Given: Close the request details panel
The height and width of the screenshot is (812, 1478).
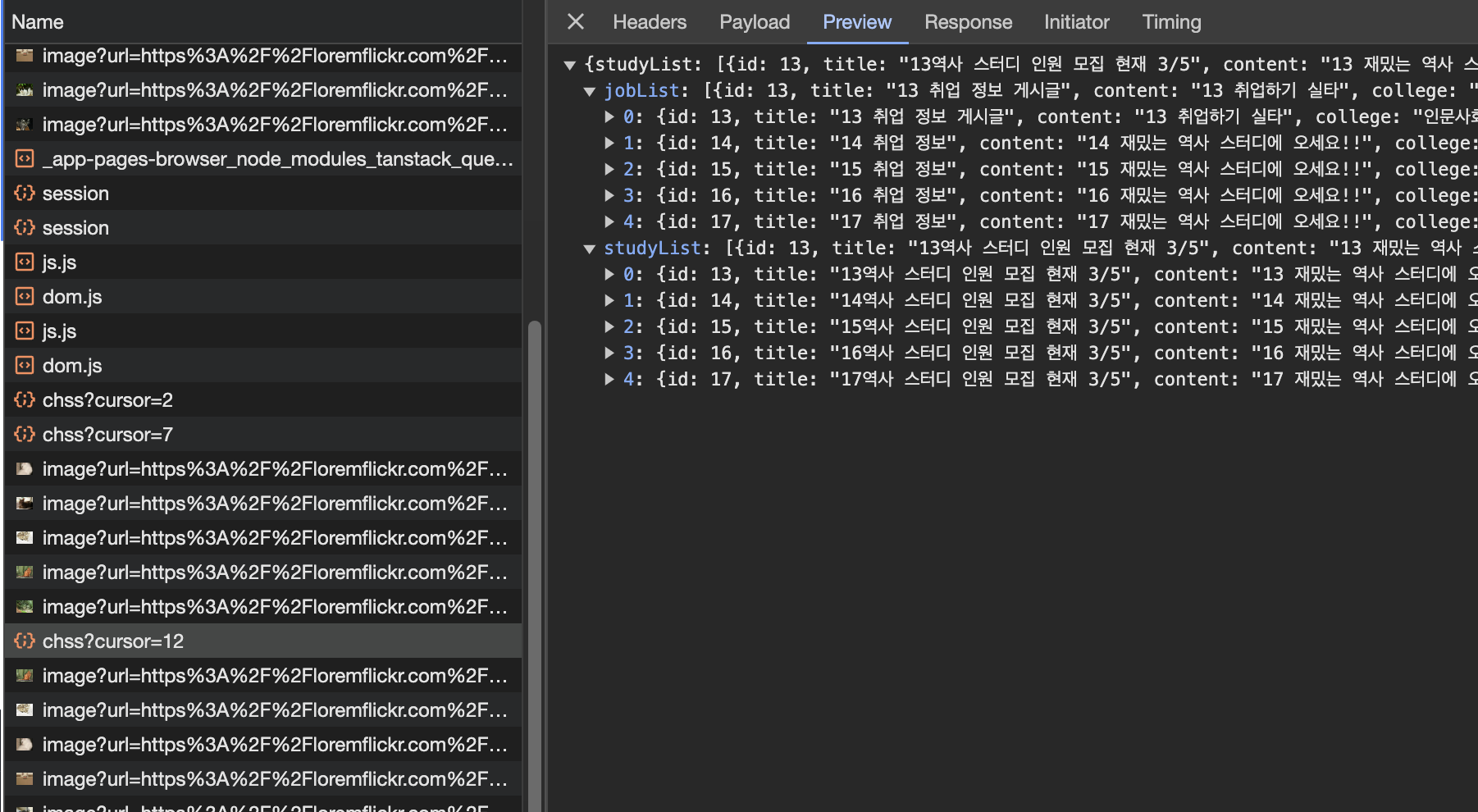Looking at the screenshot, I should pos(576,22).
